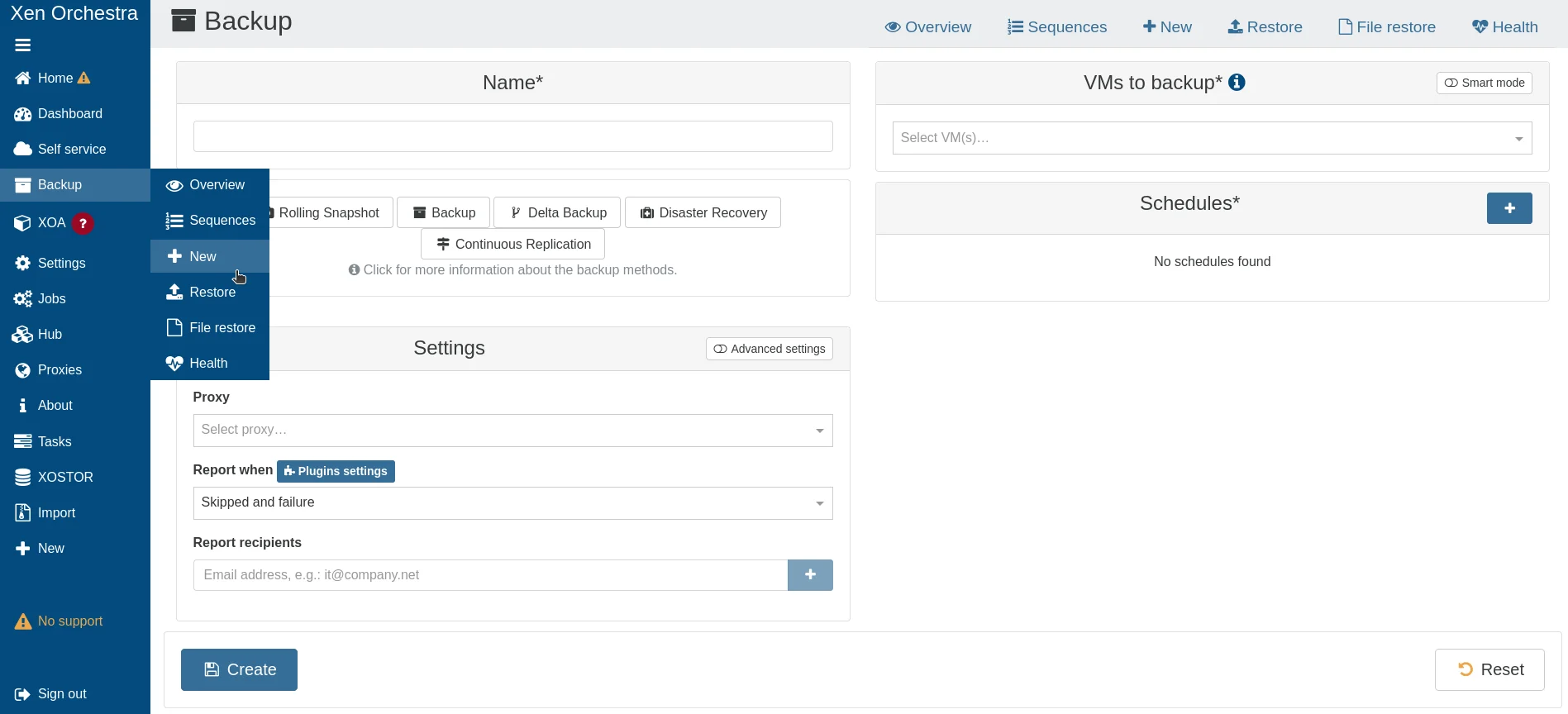Open the Select proxy dropdown
This screenshot has width=1568, height=714.
[512, 431]
